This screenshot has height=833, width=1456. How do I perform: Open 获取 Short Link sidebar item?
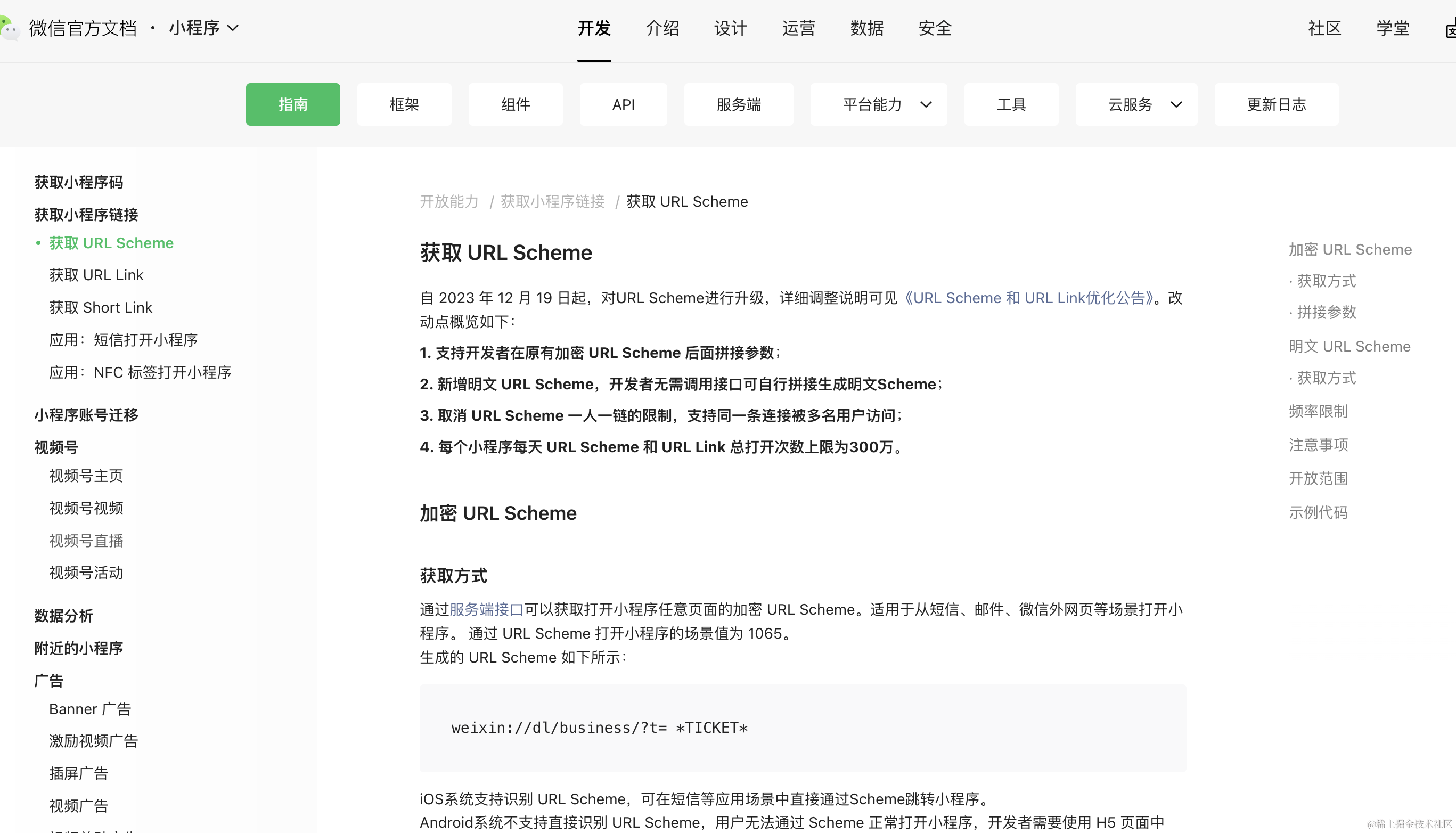pyautogui.click(x=101, y=307)
